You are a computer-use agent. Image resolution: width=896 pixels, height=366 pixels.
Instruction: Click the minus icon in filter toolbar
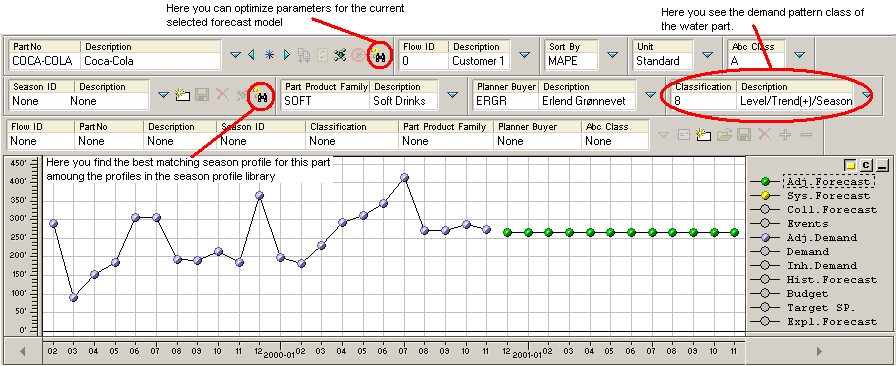(x=806, y=135)
